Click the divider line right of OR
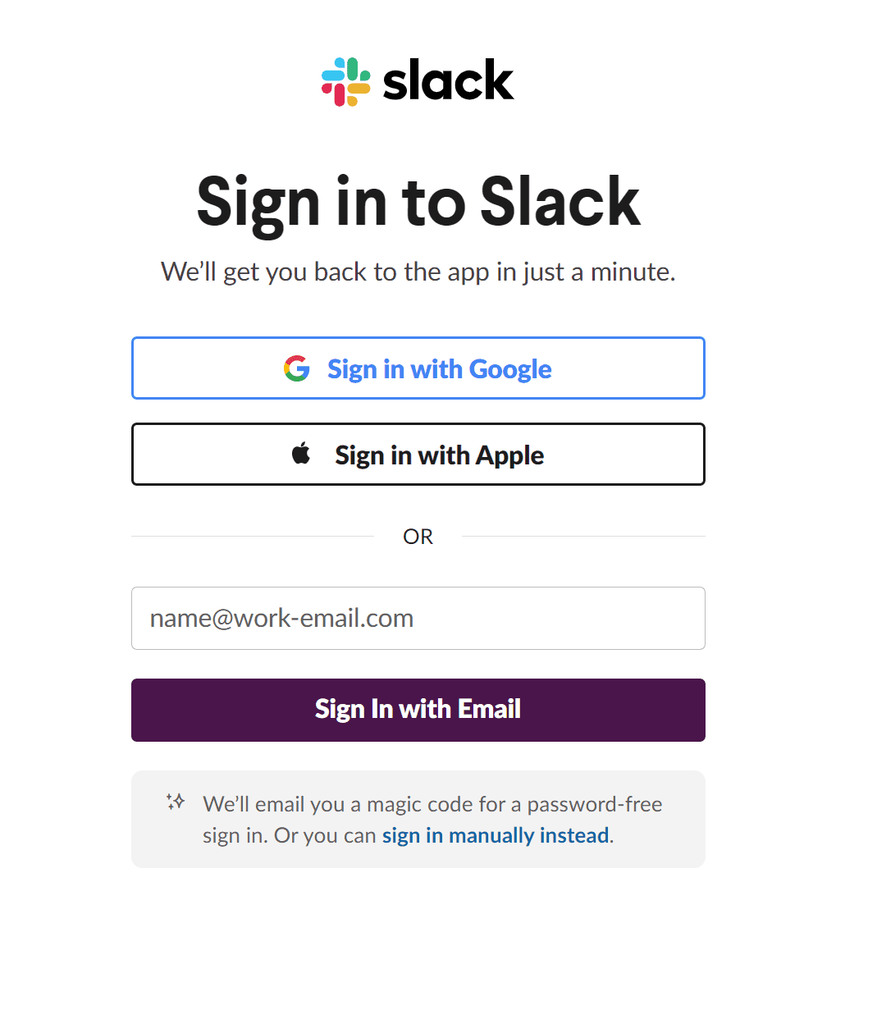 coord(583,537)
